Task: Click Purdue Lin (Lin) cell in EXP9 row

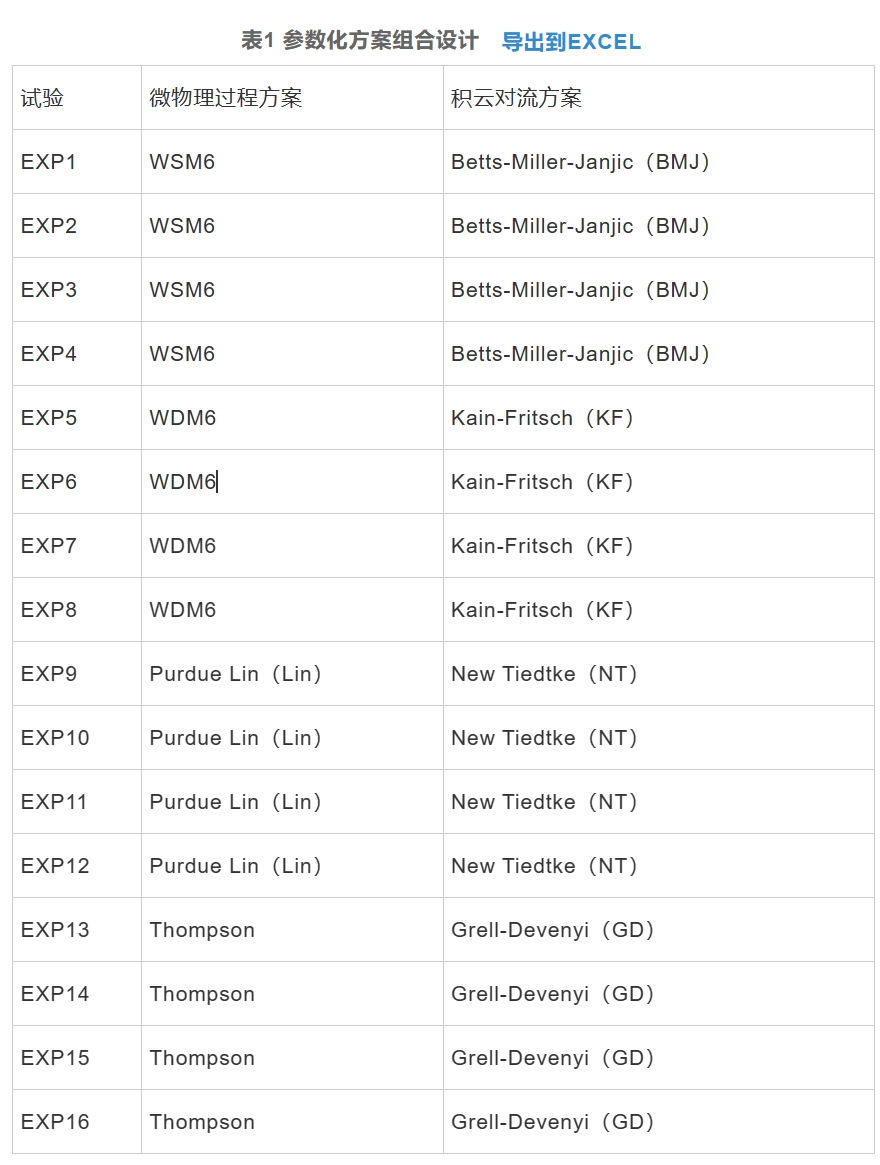Action: pos(236,674)
